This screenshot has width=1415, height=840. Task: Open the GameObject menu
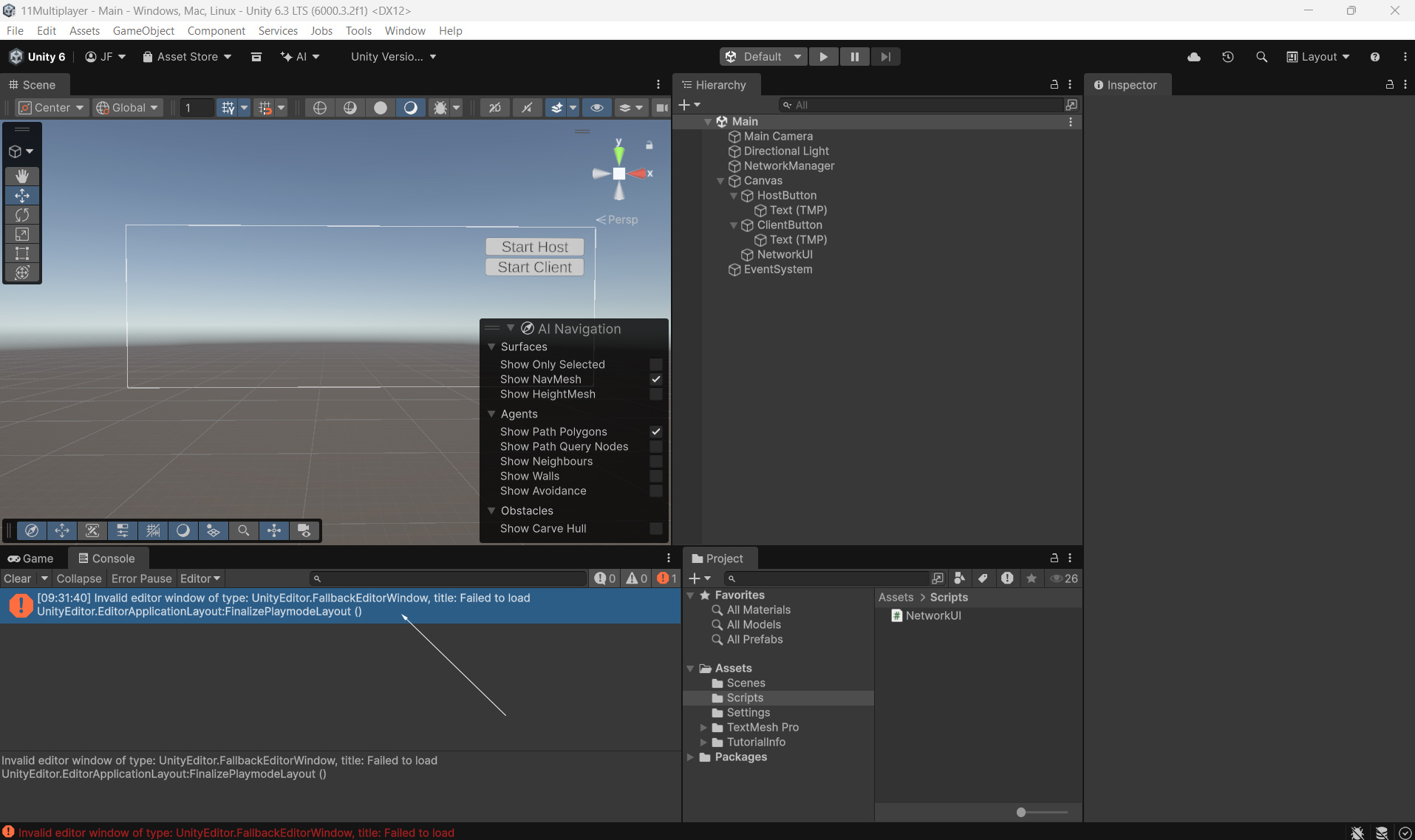pos(143,31)
